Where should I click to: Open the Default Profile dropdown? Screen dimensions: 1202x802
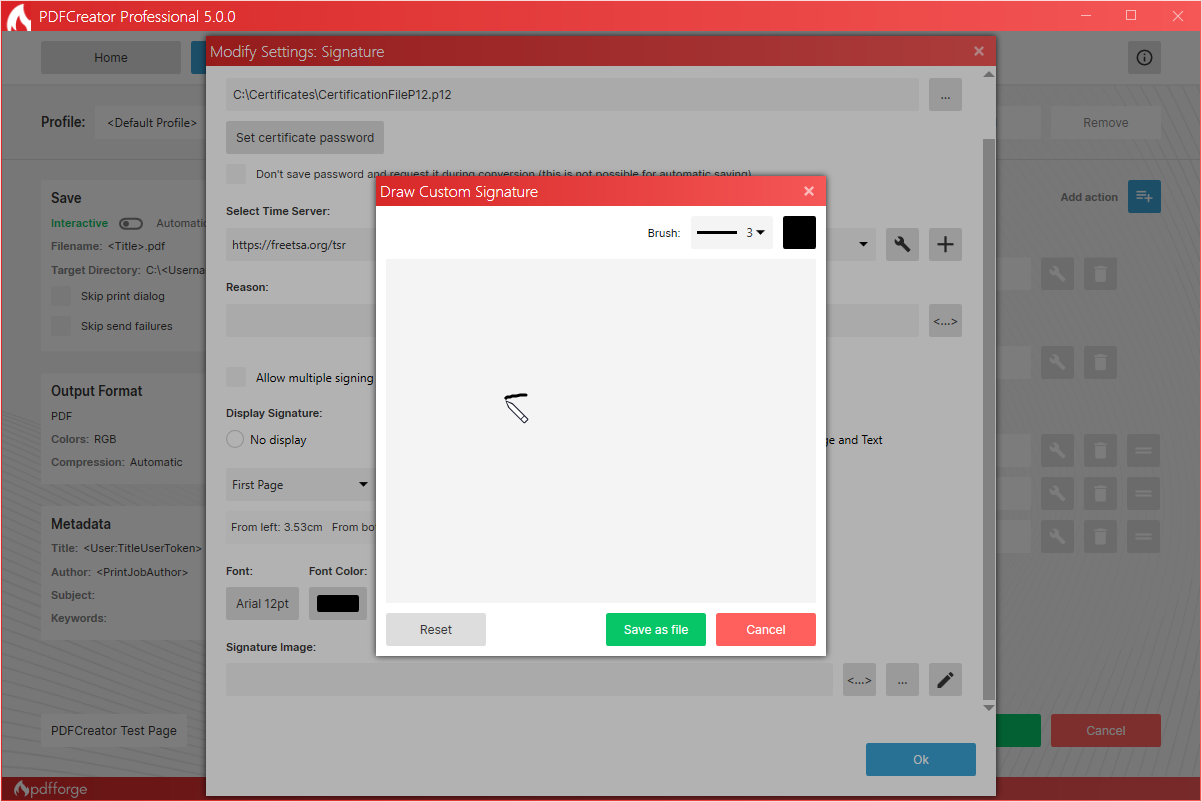click(x=150, y=122)
